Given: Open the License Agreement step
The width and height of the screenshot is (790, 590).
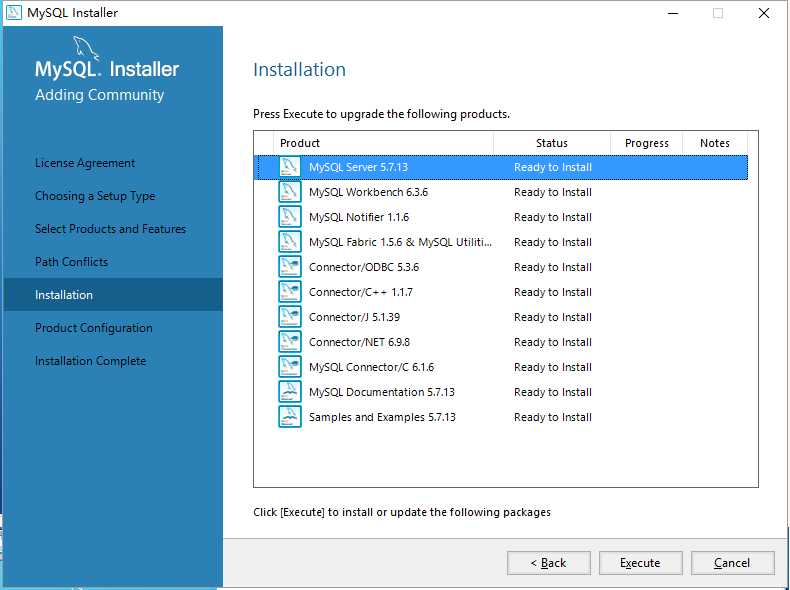Looking at the screenshot, I should click(85, 163).
